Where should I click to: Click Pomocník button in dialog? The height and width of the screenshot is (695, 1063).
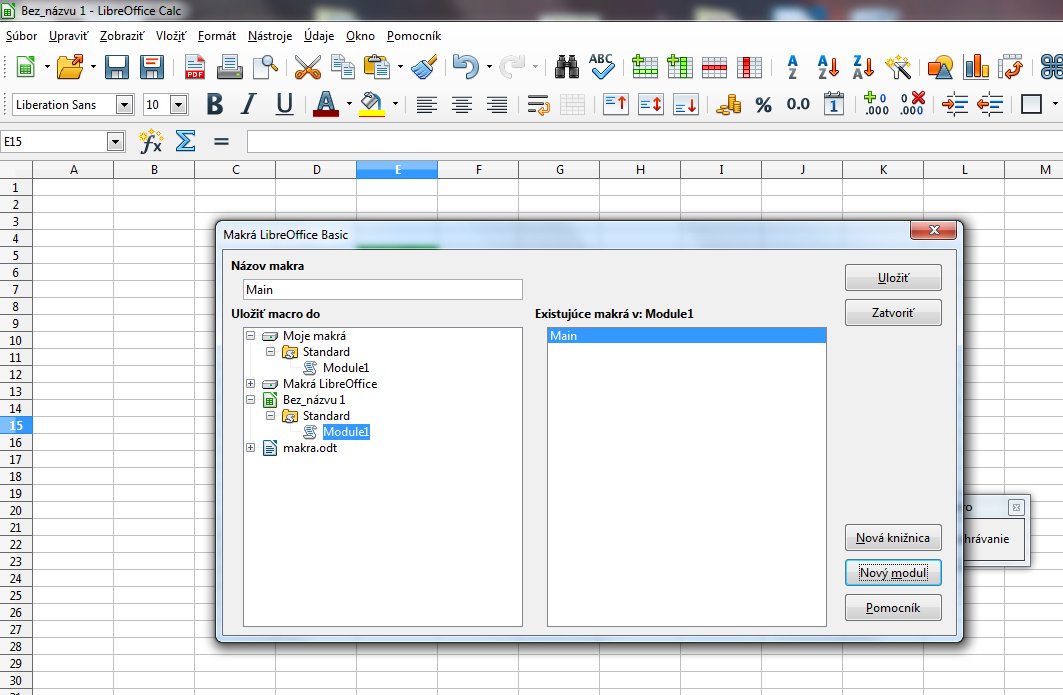tap(893, 608)
